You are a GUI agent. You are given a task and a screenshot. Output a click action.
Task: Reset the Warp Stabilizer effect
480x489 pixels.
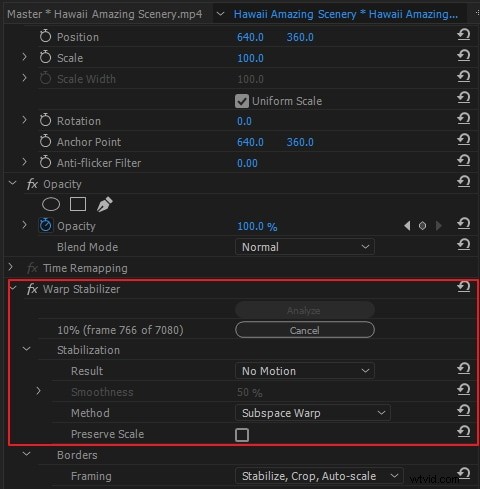(464, 287)
